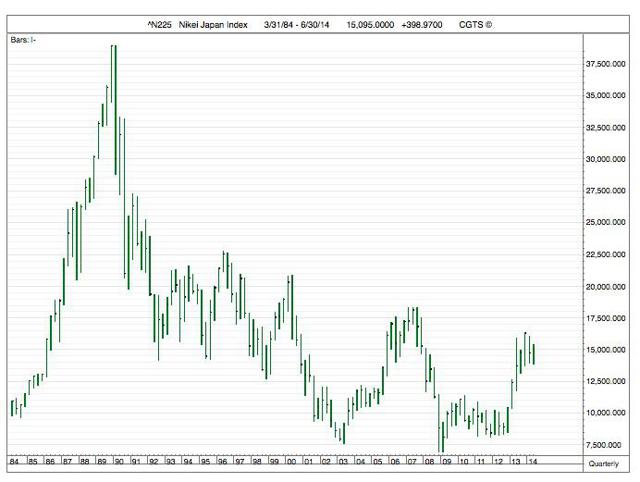Click the 13 year marker on time axis

(x=516, y=462)
